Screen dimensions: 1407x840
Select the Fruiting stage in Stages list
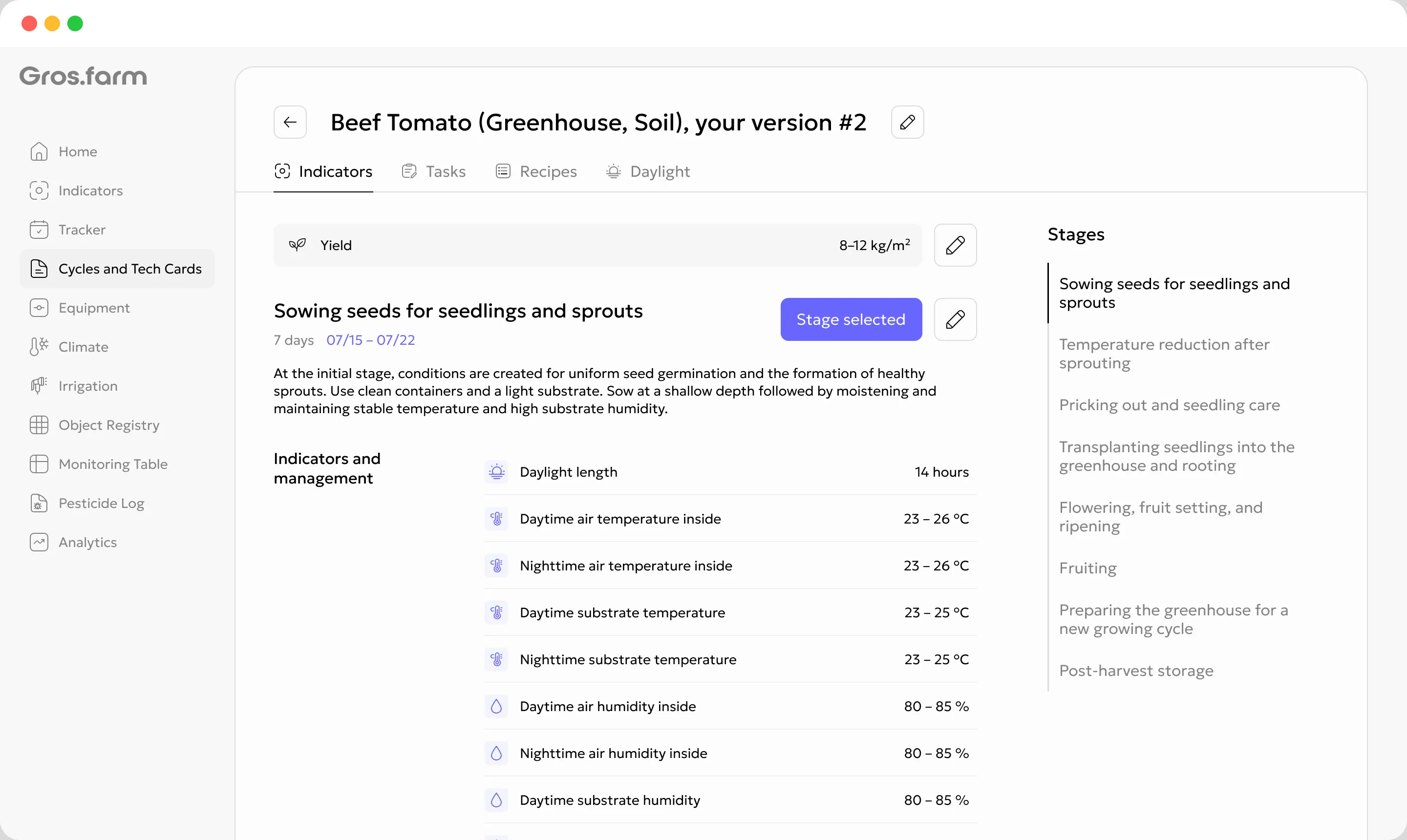point(1087,568)
